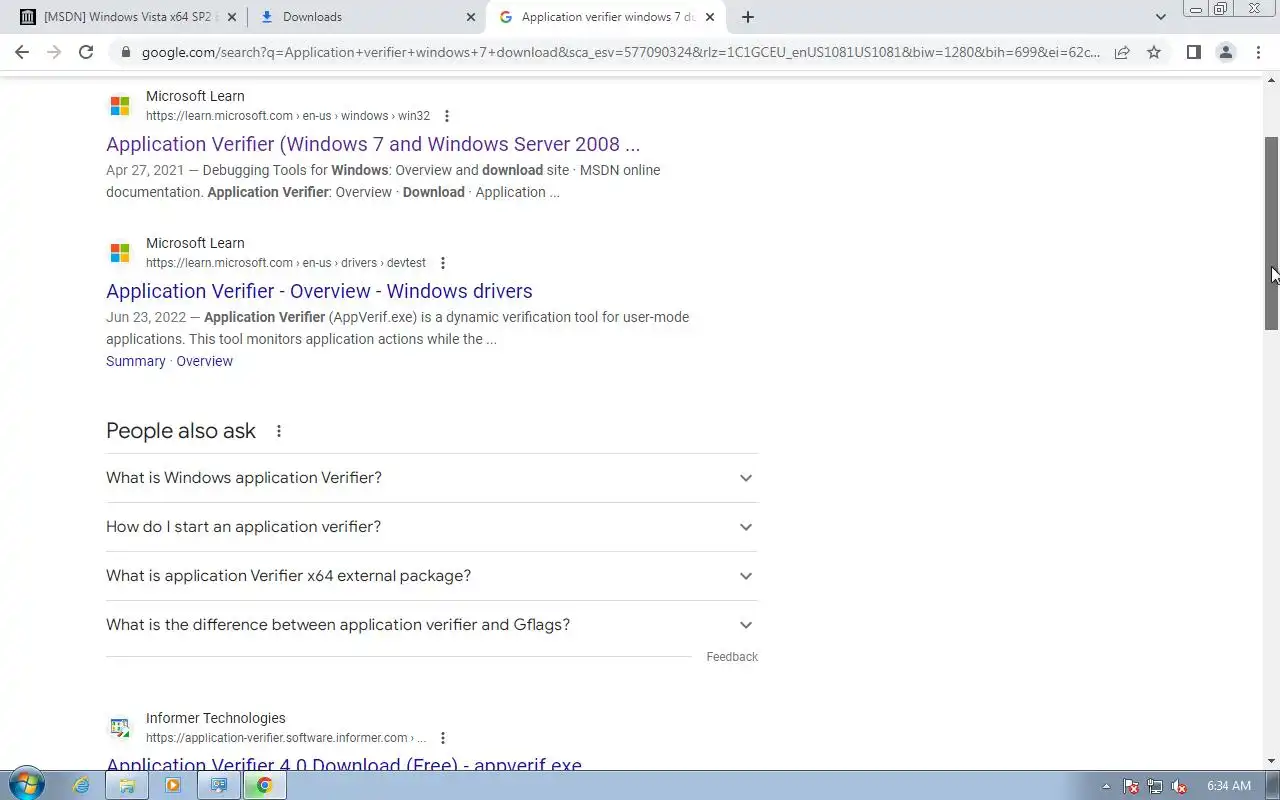Click Informer Technologies favicon
This screenshot has height=800, width=1280.
pos(120,727)
